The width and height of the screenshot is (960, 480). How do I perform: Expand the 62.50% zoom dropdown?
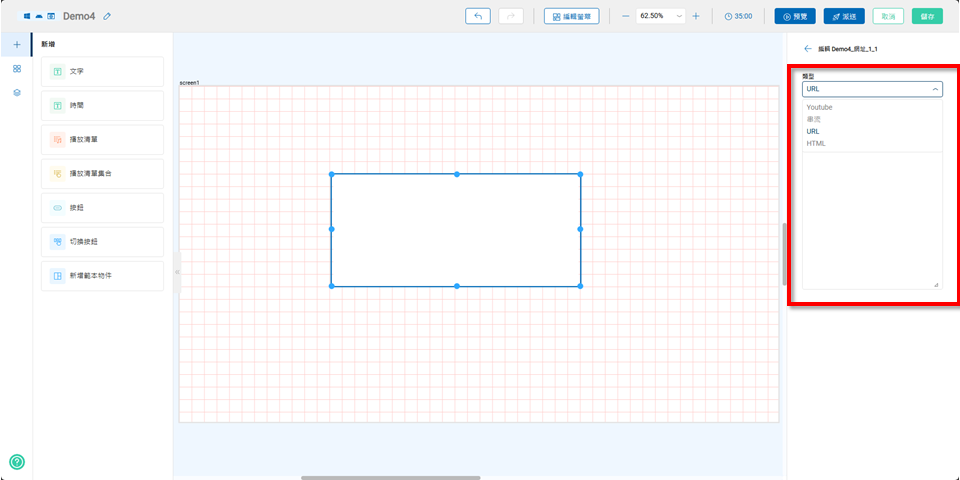coord(660,16)
